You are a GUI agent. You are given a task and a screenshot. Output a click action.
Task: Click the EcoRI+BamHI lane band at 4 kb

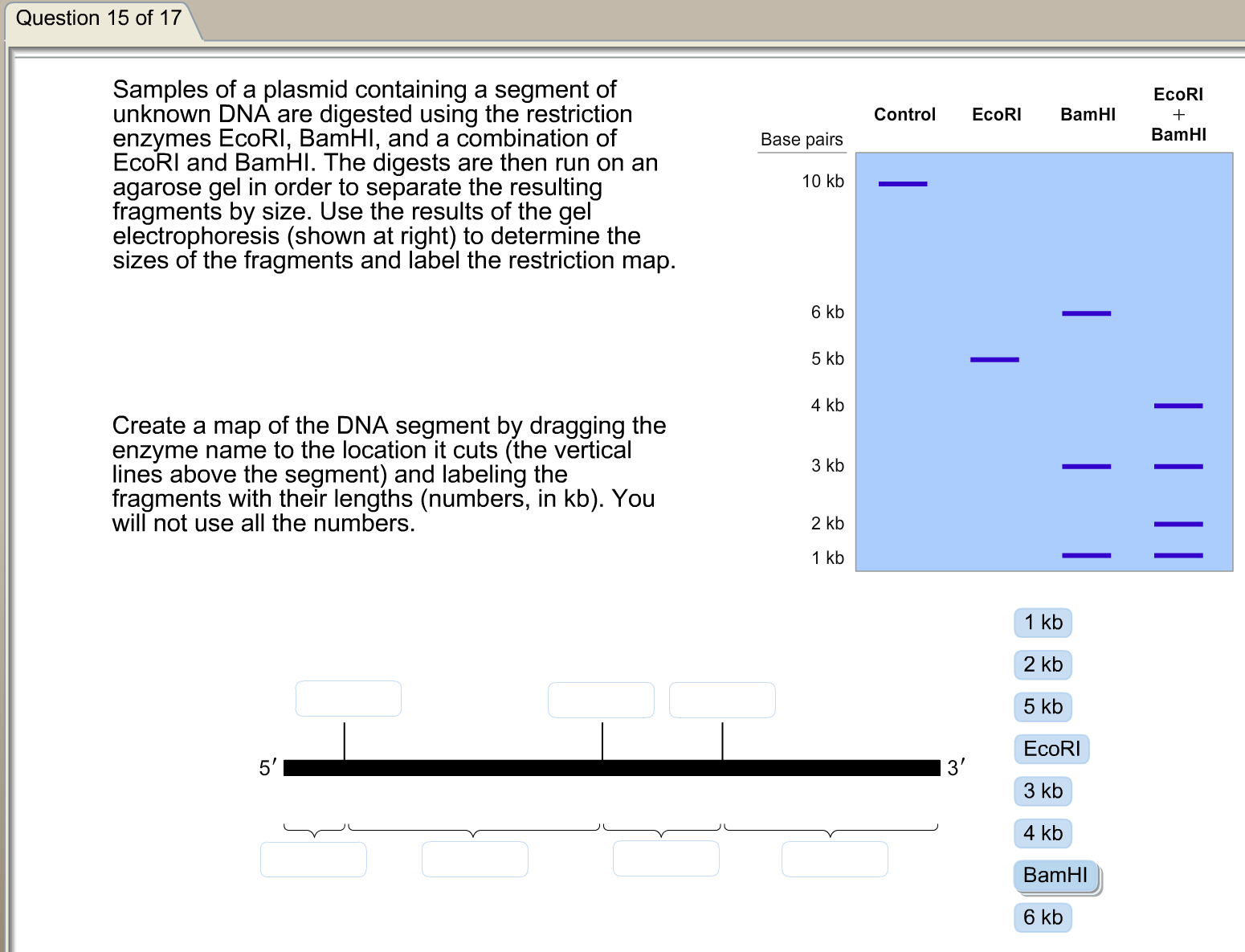1178,406
